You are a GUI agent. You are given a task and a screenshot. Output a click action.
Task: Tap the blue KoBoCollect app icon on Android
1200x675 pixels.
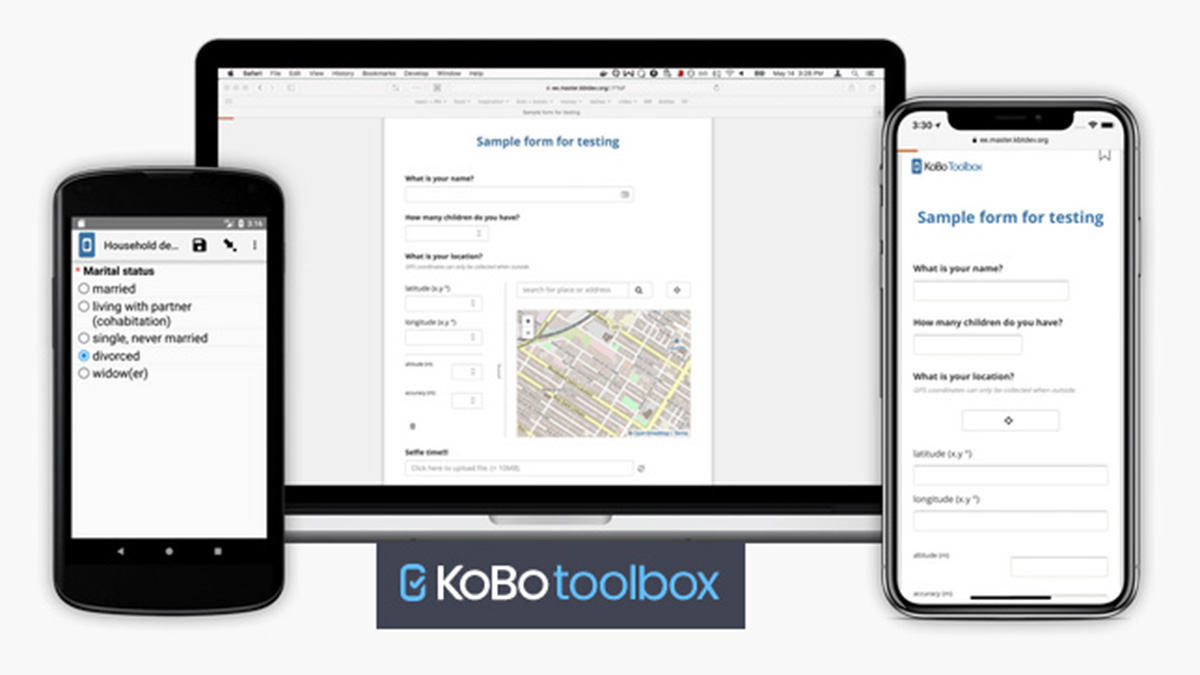[x=86, y=245]
